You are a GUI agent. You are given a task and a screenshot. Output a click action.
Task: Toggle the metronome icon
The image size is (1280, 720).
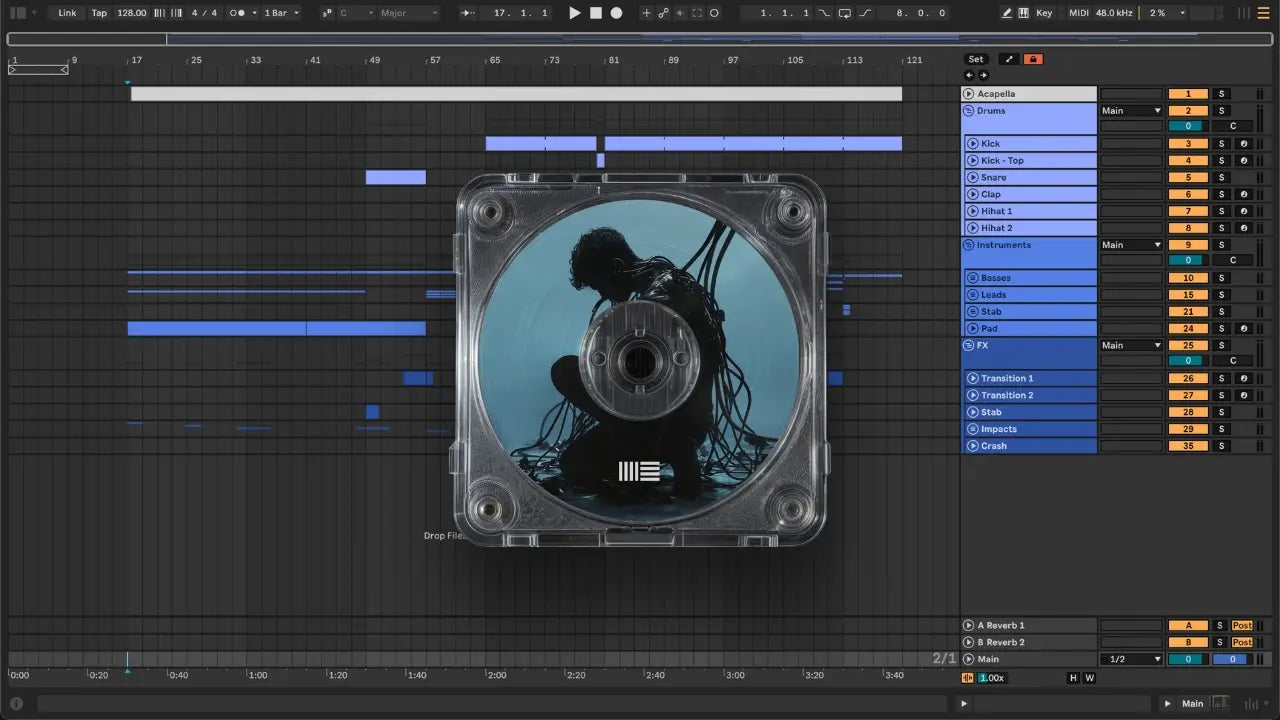click(239, 13)
